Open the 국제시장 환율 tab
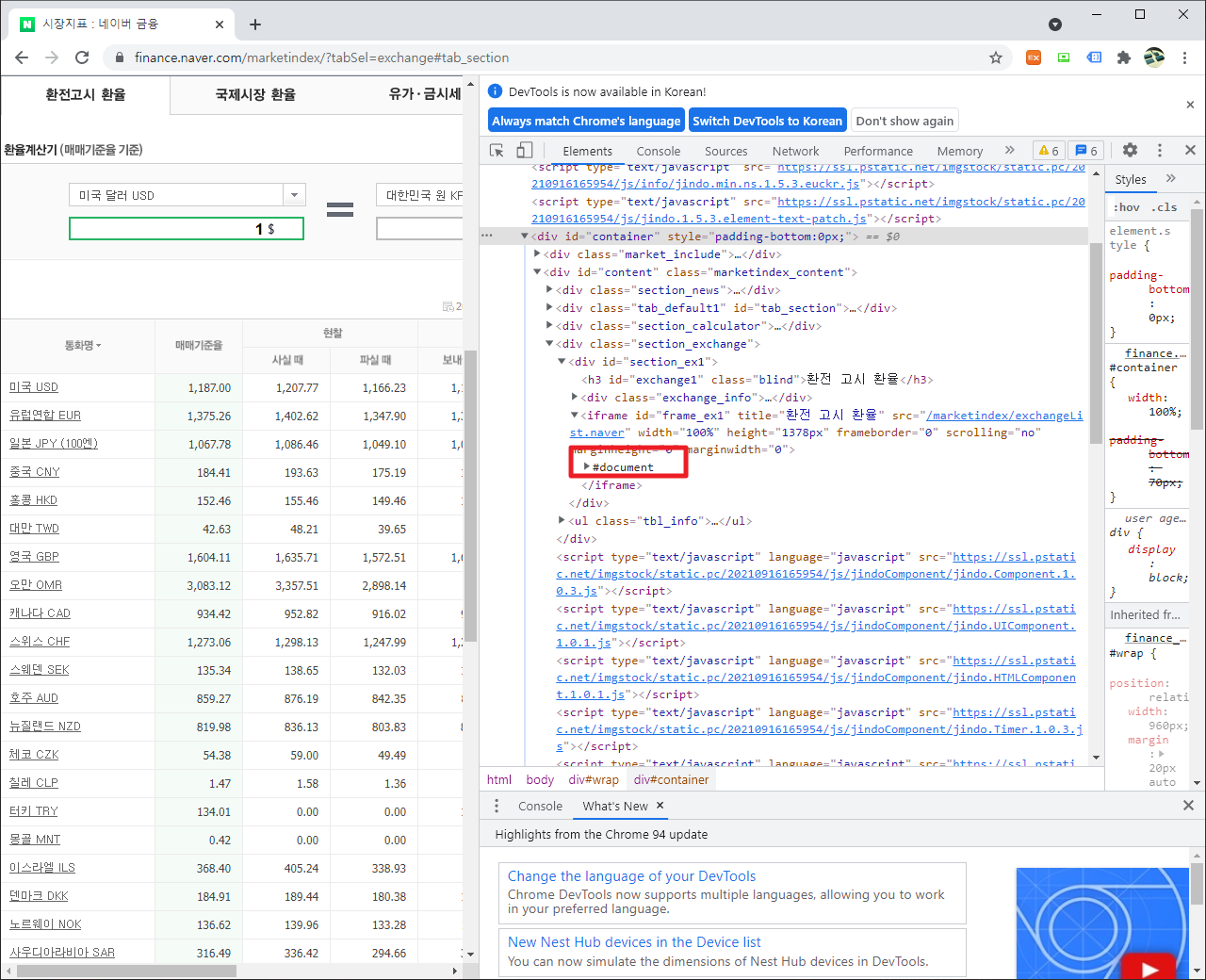This screenshot has height=980, width=1206. point(255,94)
